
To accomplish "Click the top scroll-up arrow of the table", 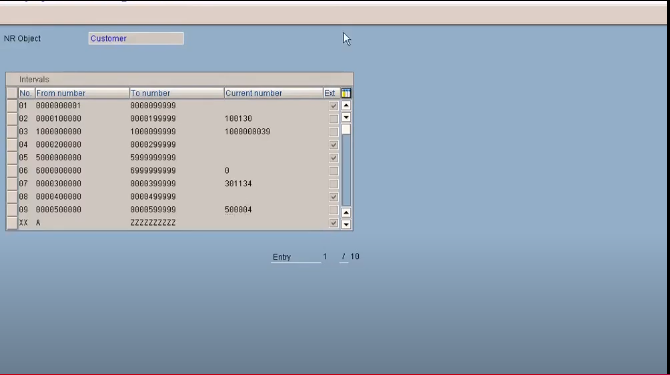I will (x=346, y=105).
